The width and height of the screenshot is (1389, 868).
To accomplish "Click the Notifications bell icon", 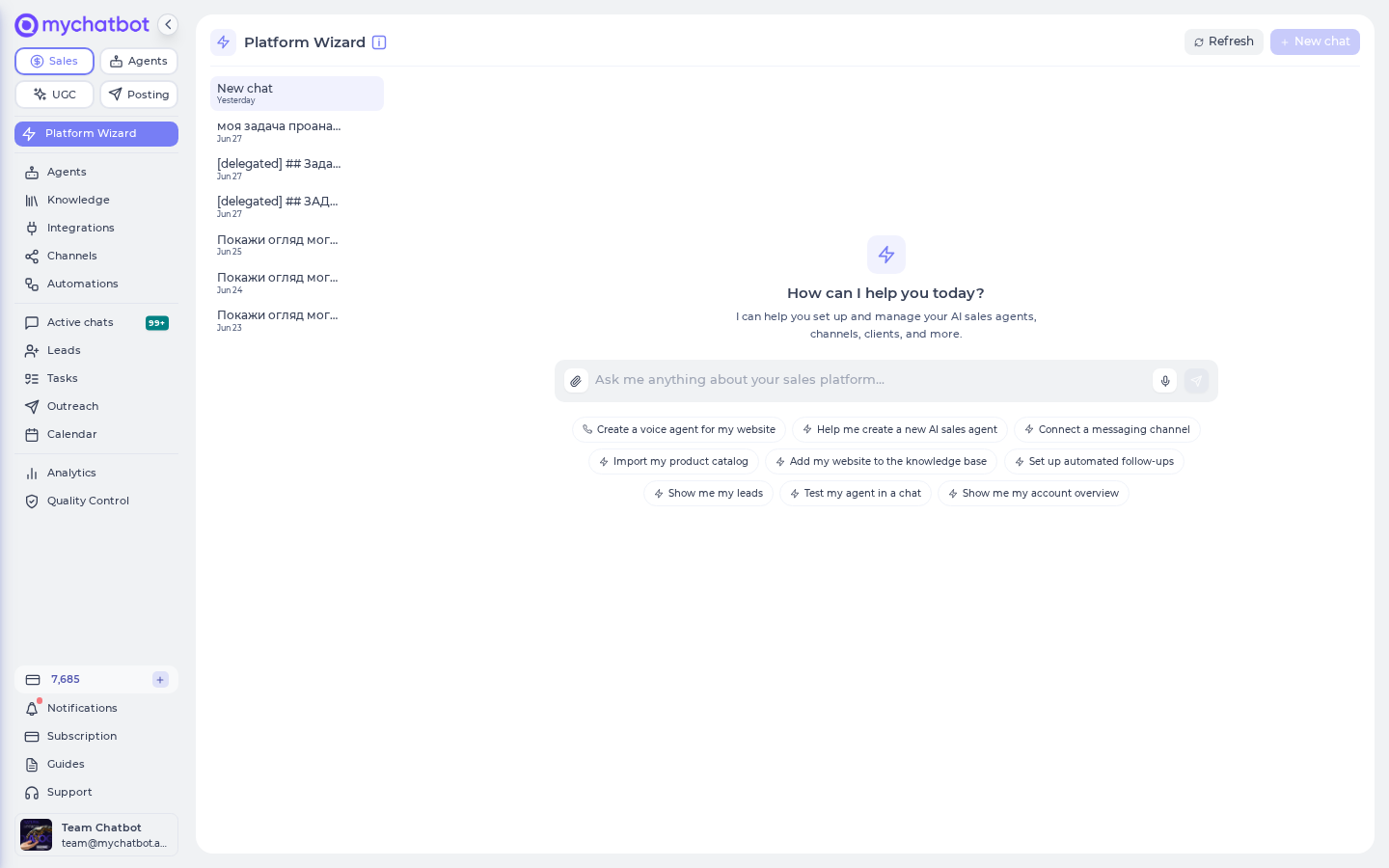I will pyautogui.click(x=32, y=709).
